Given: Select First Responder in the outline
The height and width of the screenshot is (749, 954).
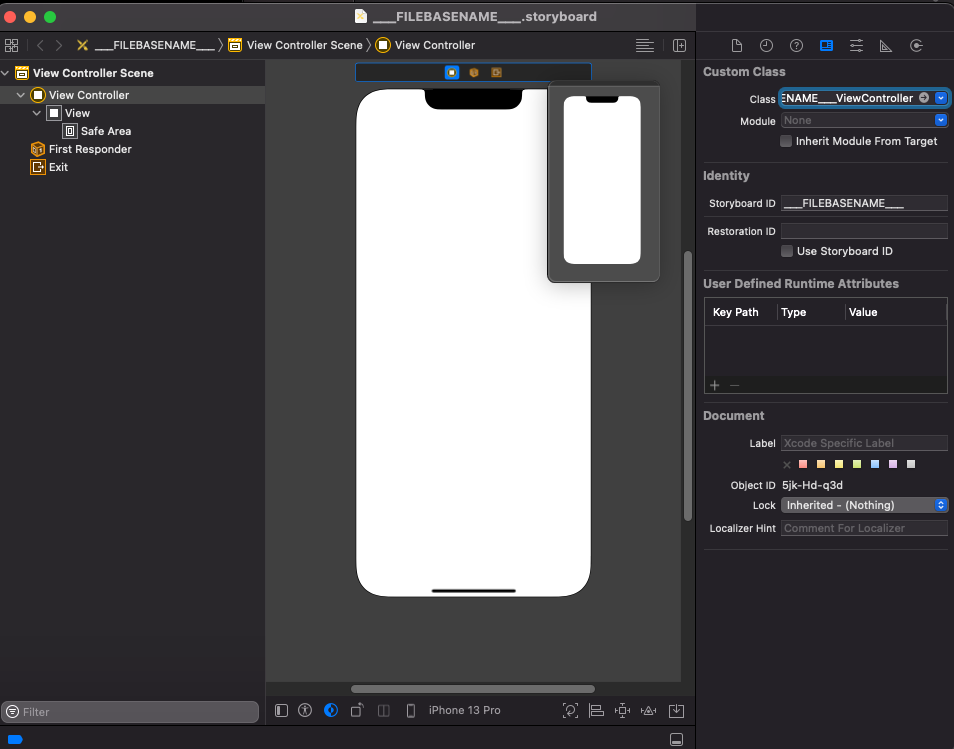Looking at the screenshot, I should (x=90, y=149).
